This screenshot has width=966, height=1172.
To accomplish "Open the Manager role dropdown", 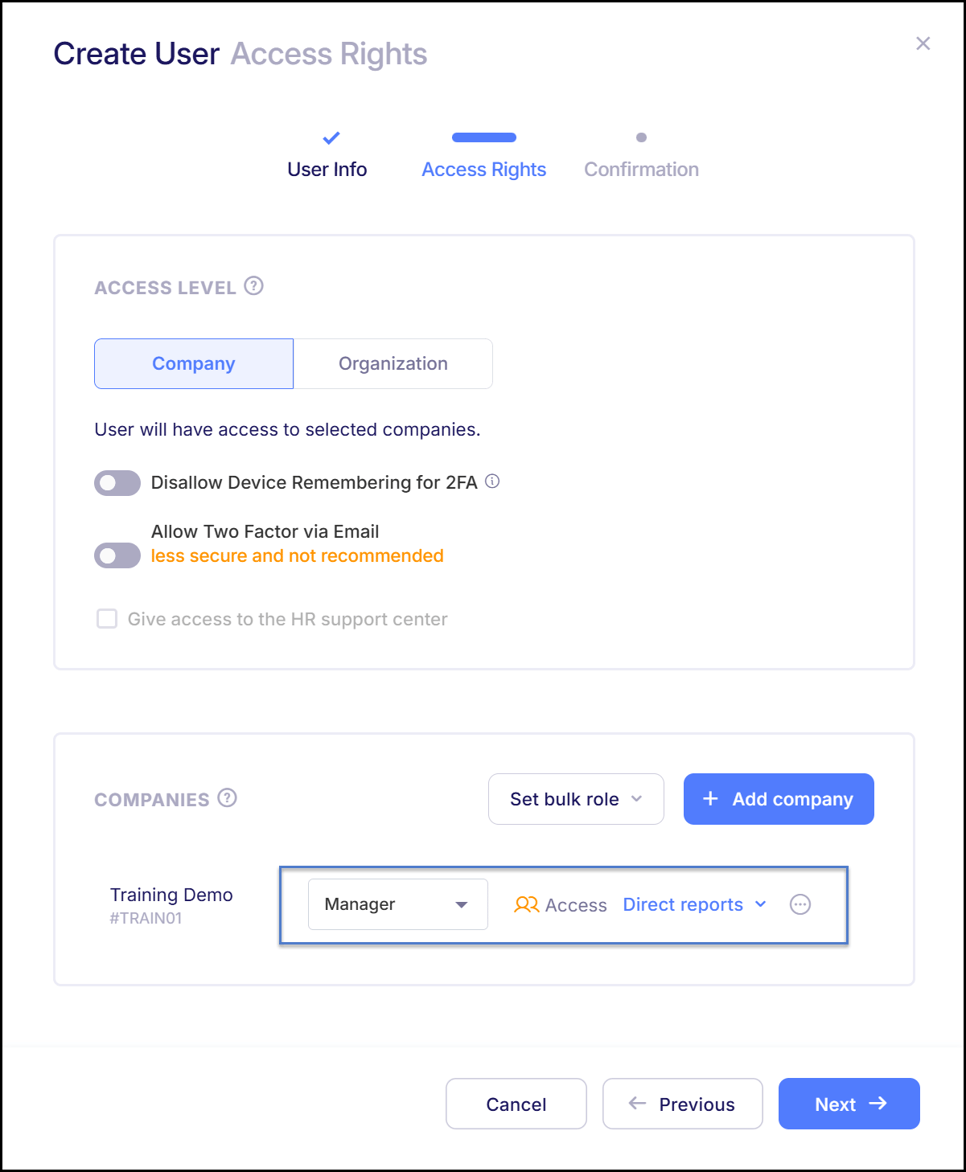I will pos(397,904).
